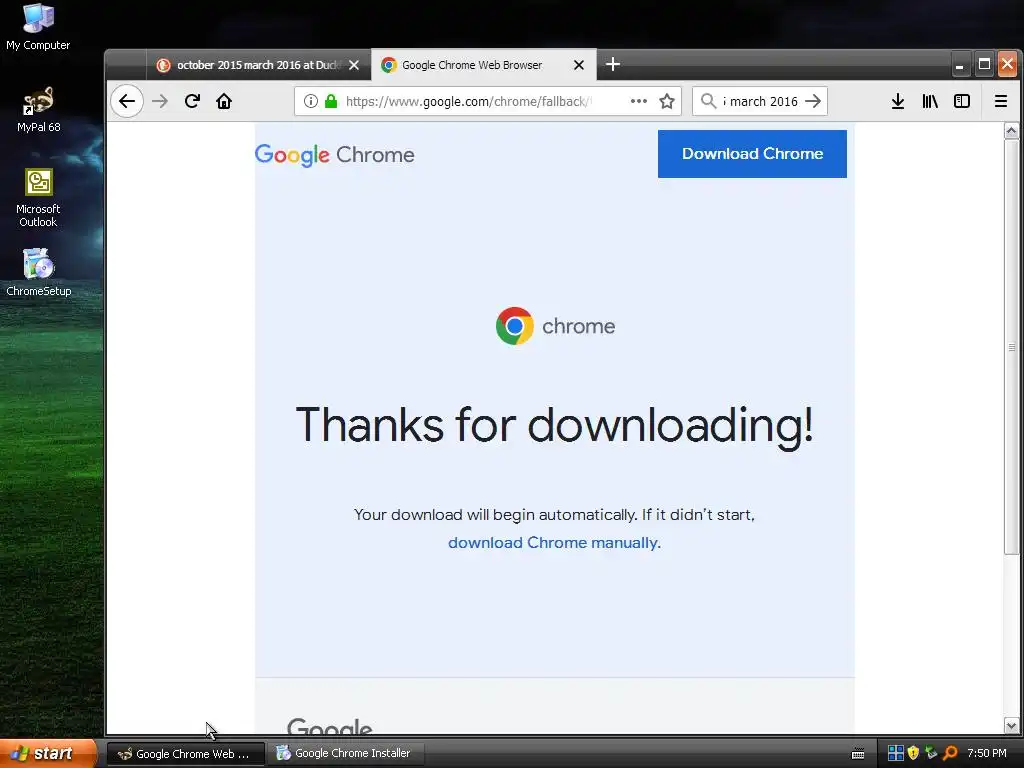Minimize the browser window

(x=959, y=64)
